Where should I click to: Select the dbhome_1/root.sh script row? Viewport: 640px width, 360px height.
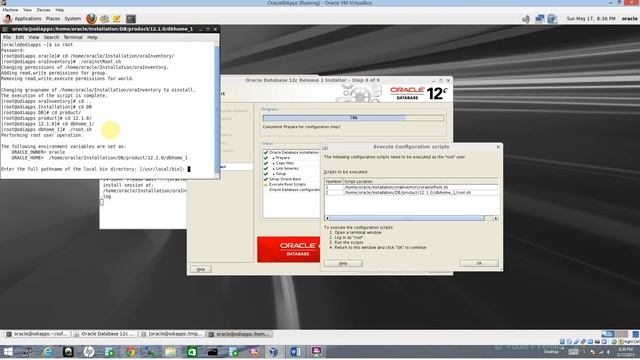[411, 192]
